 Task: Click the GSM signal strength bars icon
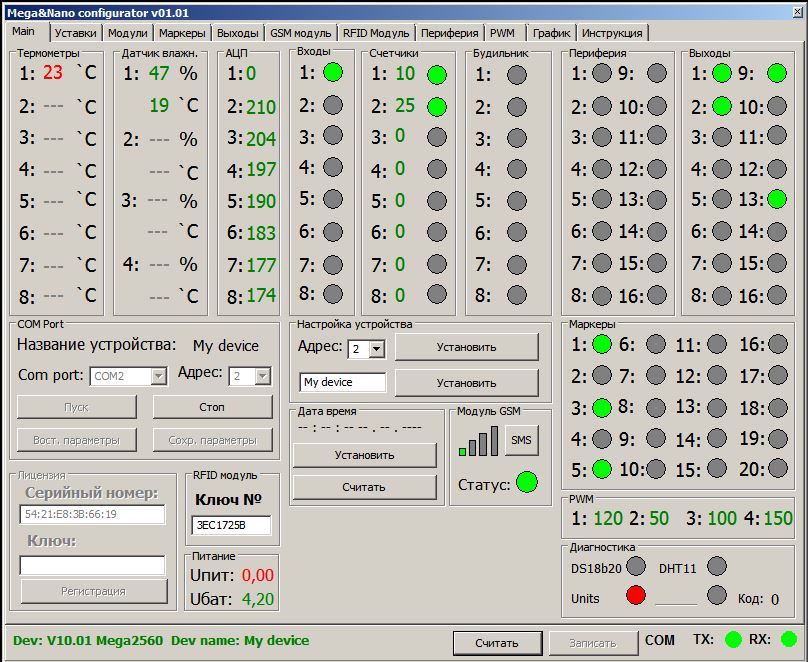[479, 442]
